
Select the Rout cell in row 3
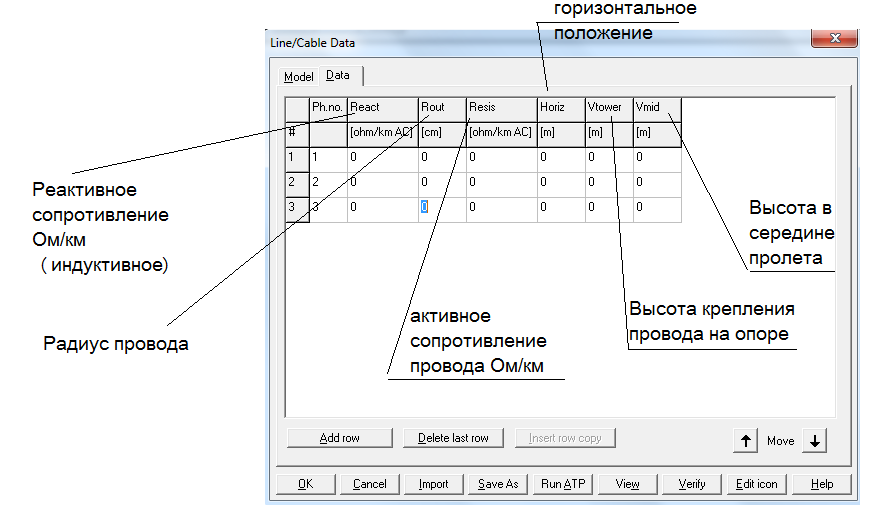pyautogui.click(x=442, y=210)
